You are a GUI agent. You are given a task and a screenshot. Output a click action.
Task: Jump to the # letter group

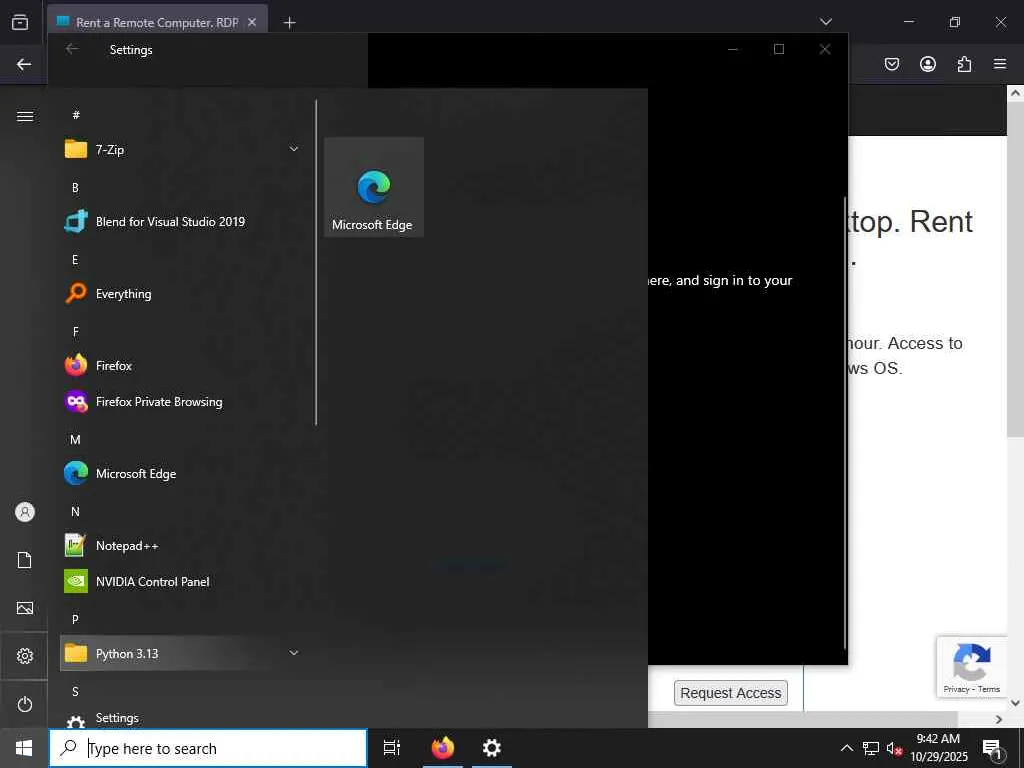pyautogui.click(x=76, y=115)
